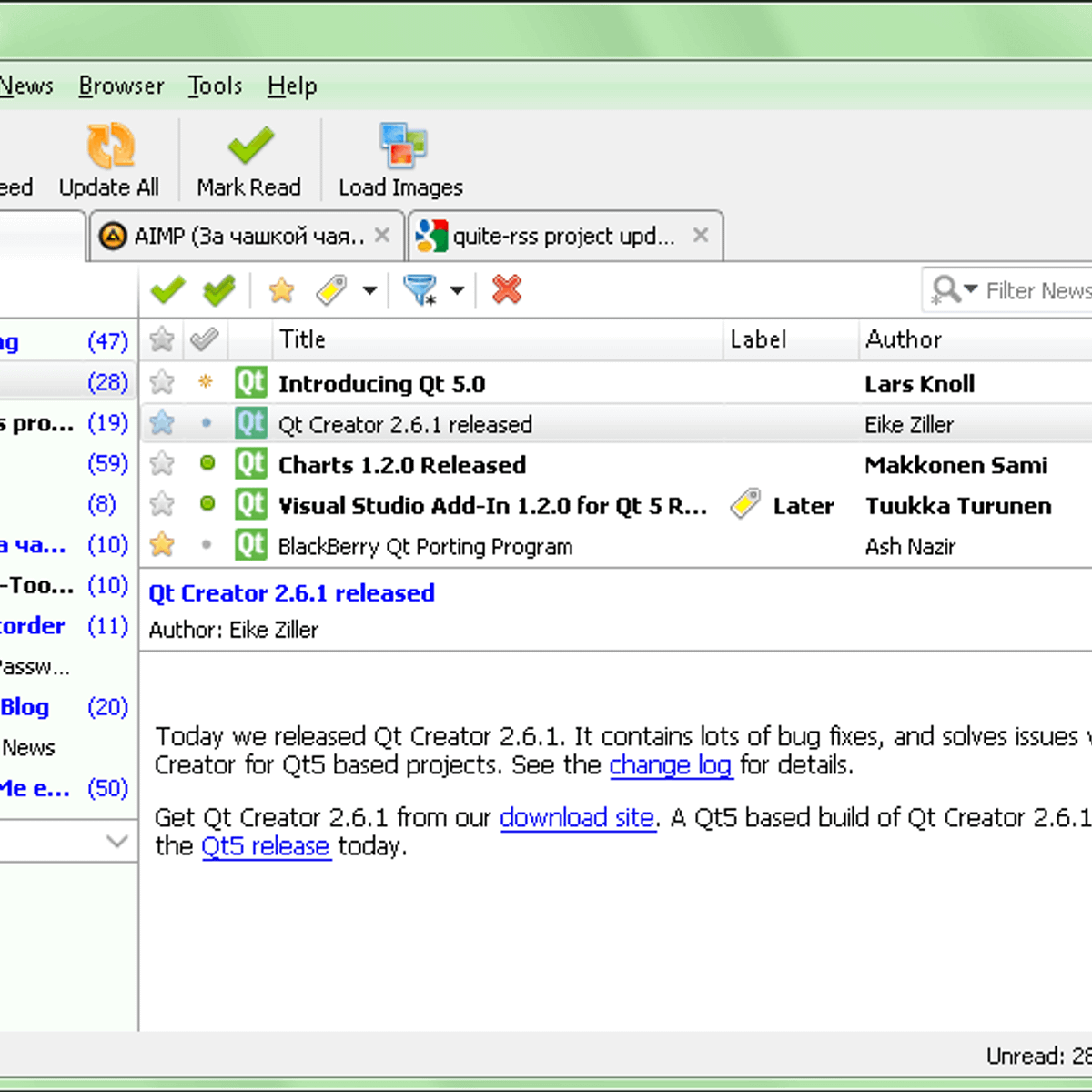Sort news by the Author column header

[x=903, y=339]
